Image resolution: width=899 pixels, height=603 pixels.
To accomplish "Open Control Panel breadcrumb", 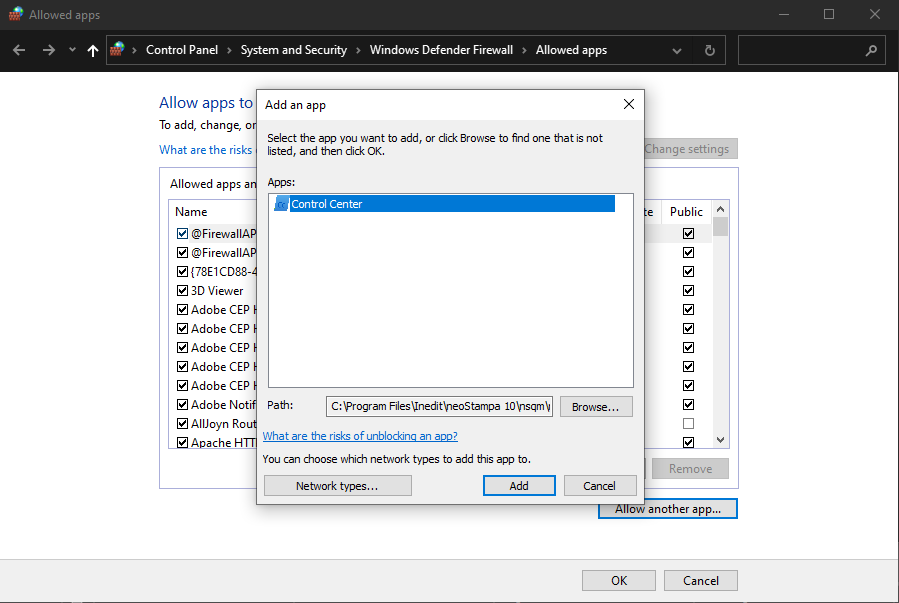I will [x=182, y=50].
